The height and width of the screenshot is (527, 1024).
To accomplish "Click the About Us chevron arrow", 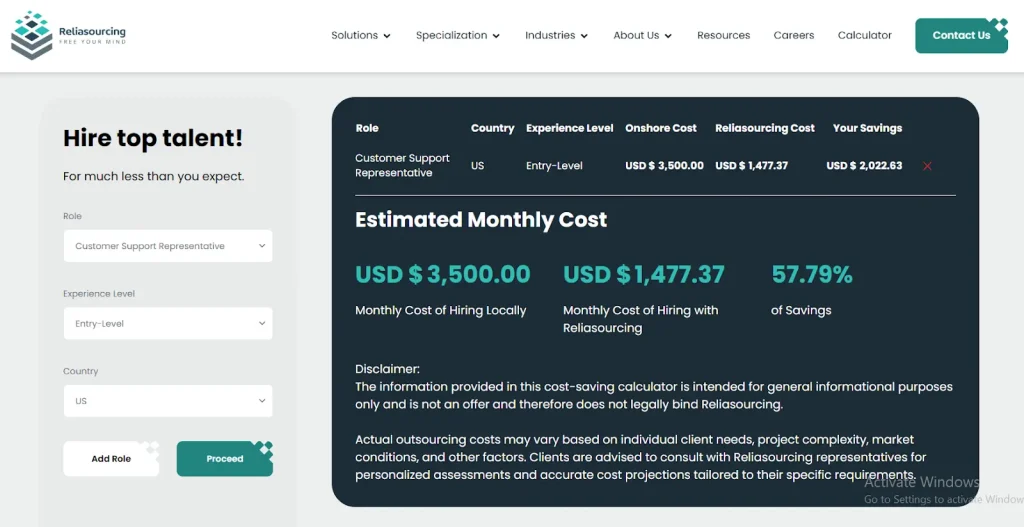I will tap(668, 36).
